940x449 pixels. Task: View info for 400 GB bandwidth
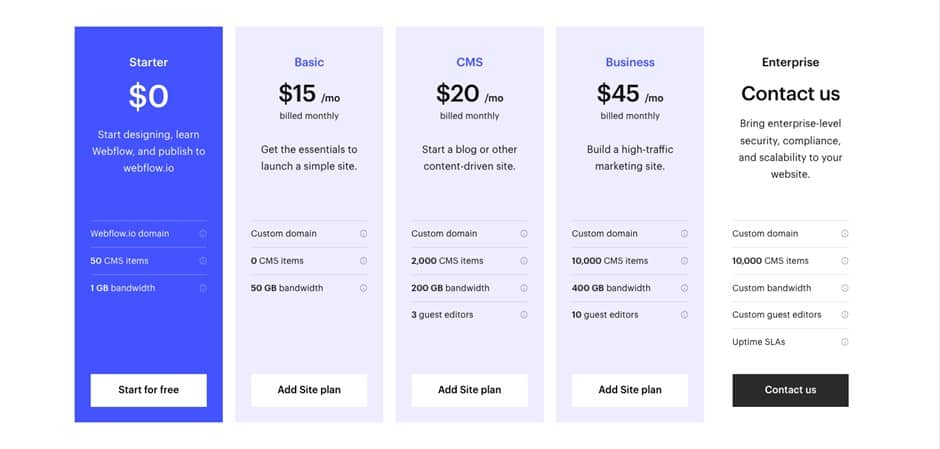(684, 288)
